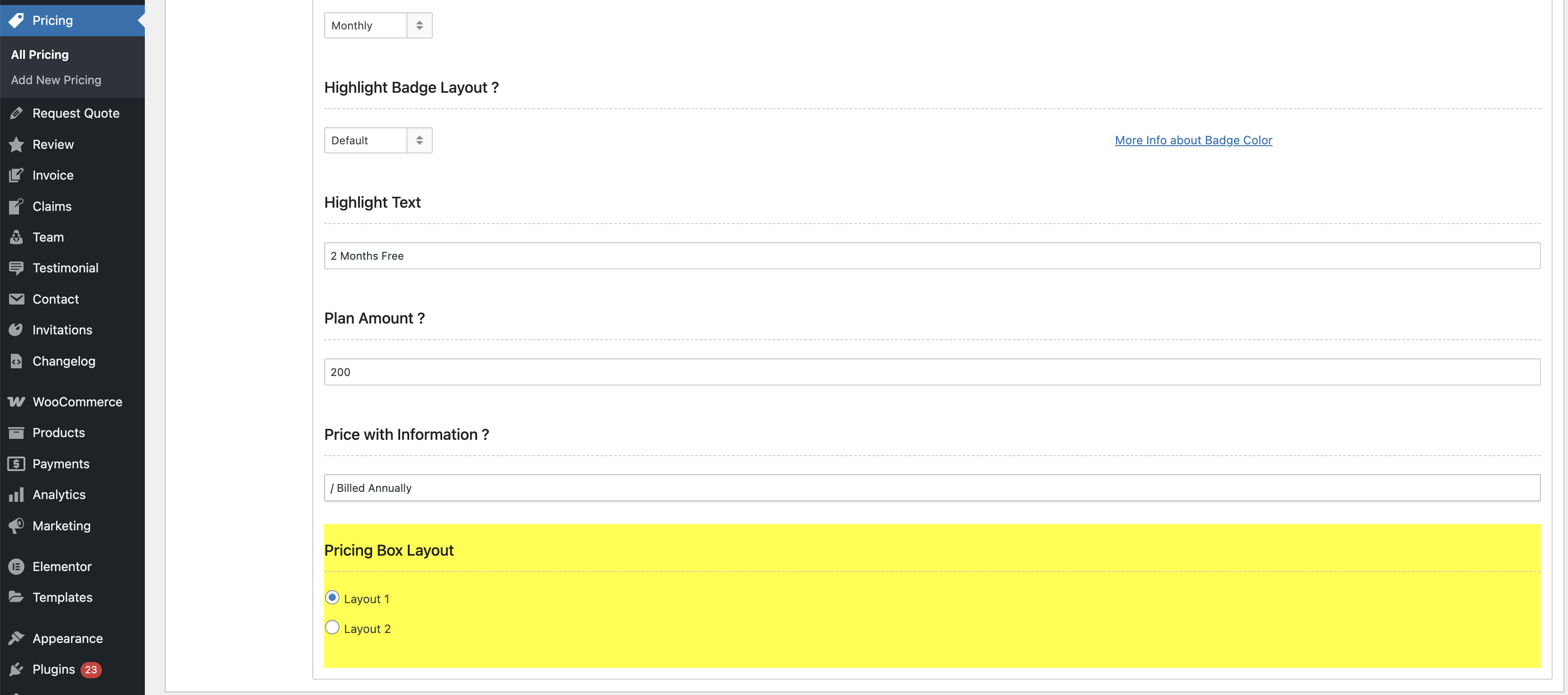Click the Price with Information field
Image resolution: width=1568 pixels, height=695 pixels.
[x=931, y=488]
